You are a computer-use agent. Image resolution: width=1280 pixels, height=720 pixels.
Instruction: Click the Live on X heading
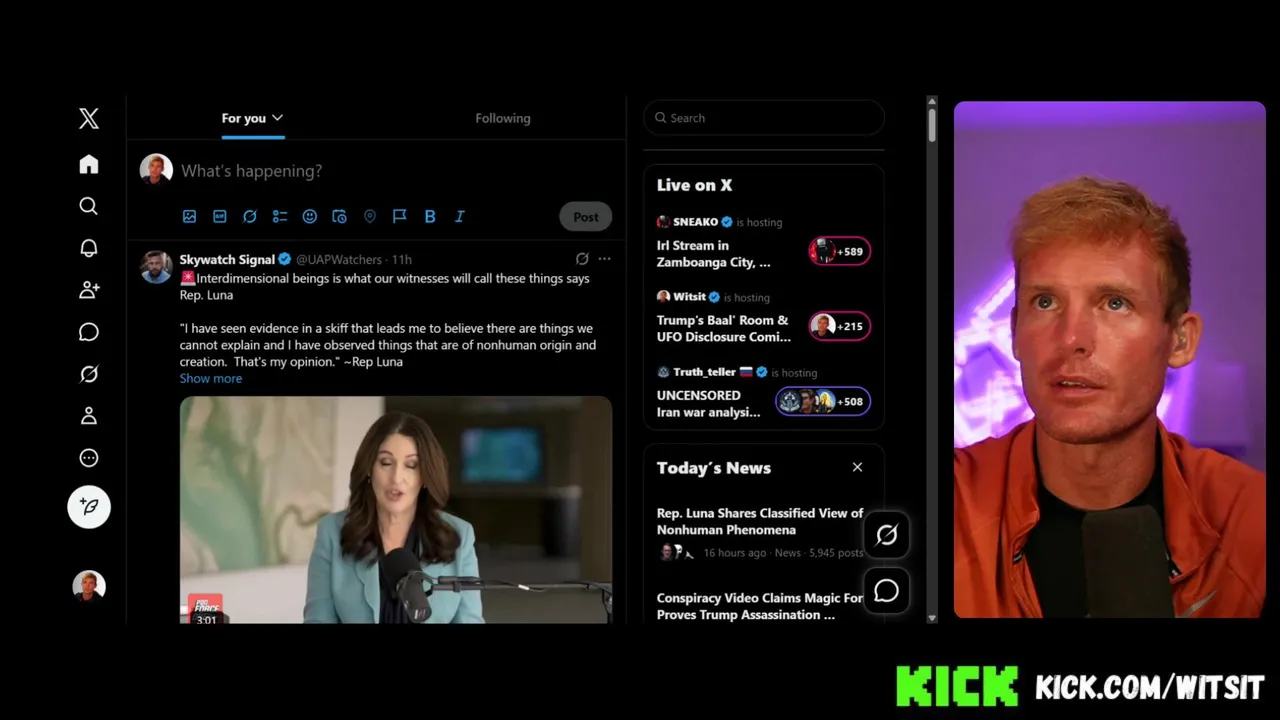(x=694, y=185)
